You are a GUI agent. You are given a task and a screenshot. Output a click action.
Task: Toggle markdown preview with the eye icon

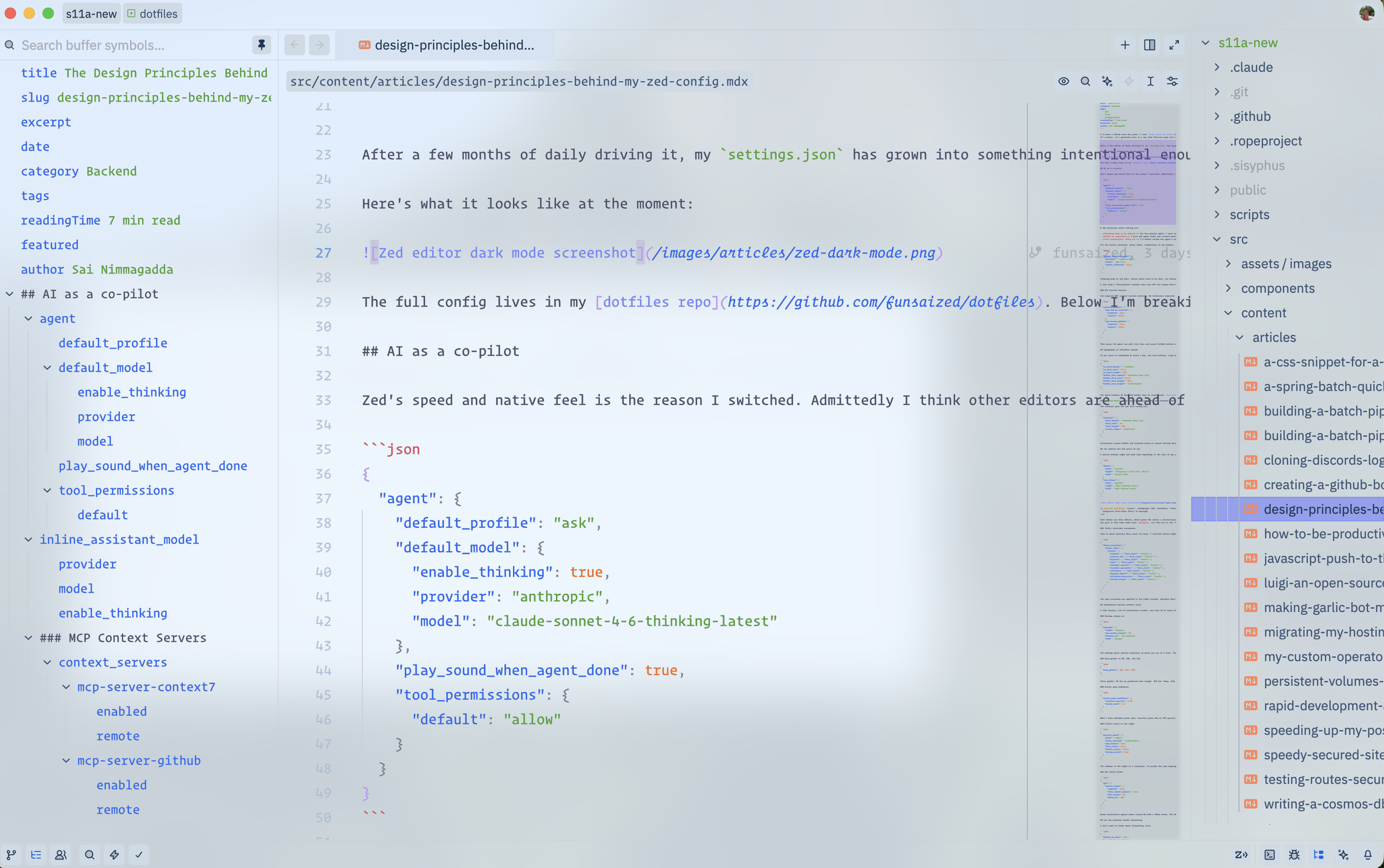coord(1064,81)
